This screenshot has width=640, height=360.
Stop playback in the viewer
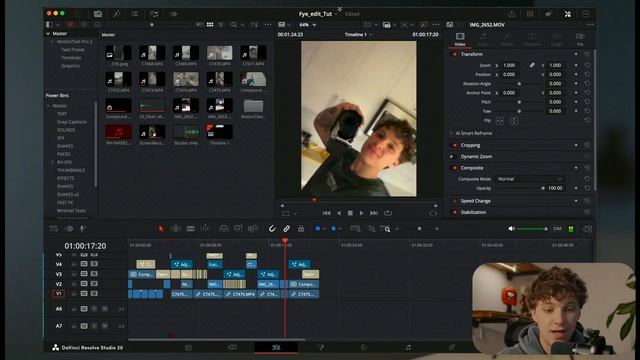(350, 213)
